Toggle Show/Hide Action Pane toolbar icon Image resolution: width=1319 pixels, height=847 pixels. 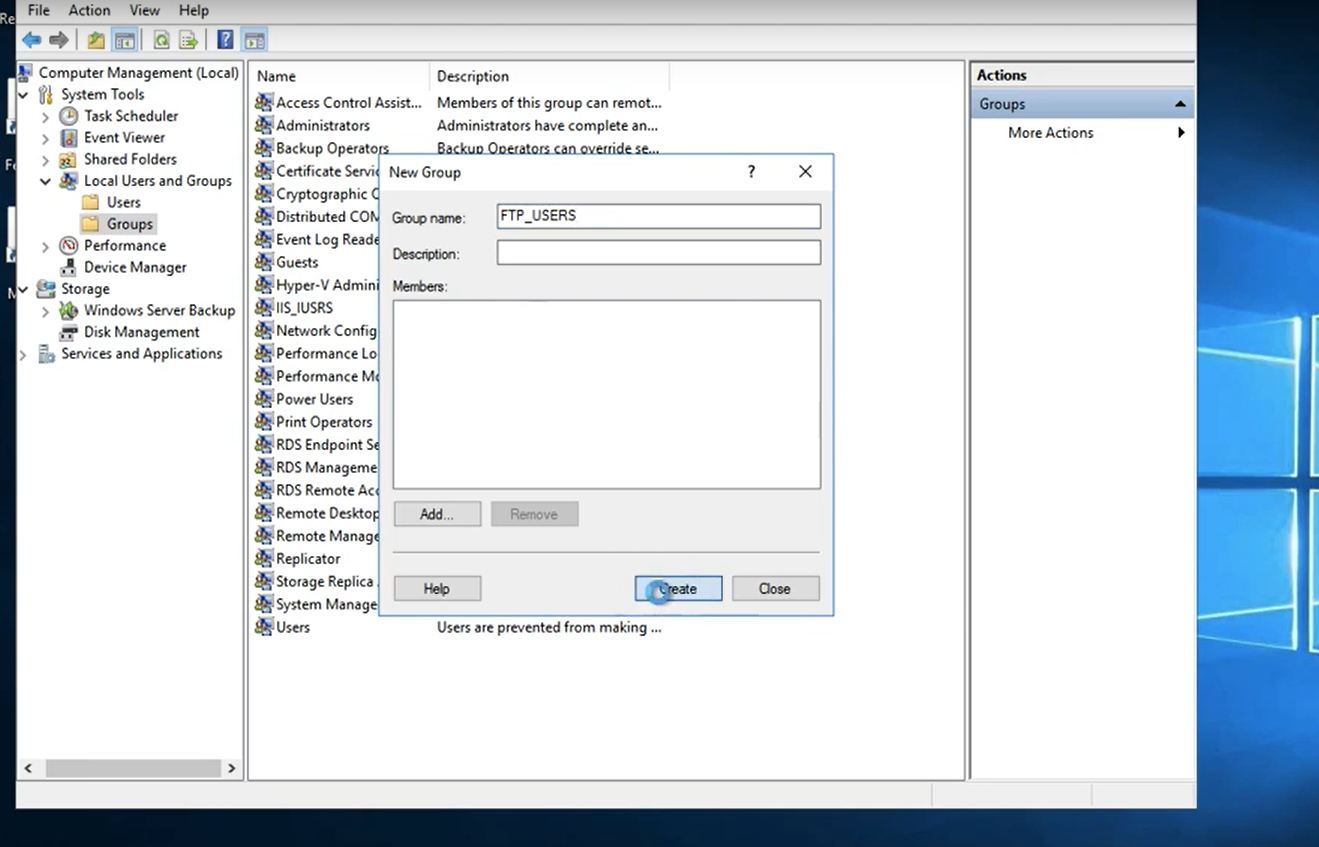tap(255, 40)
